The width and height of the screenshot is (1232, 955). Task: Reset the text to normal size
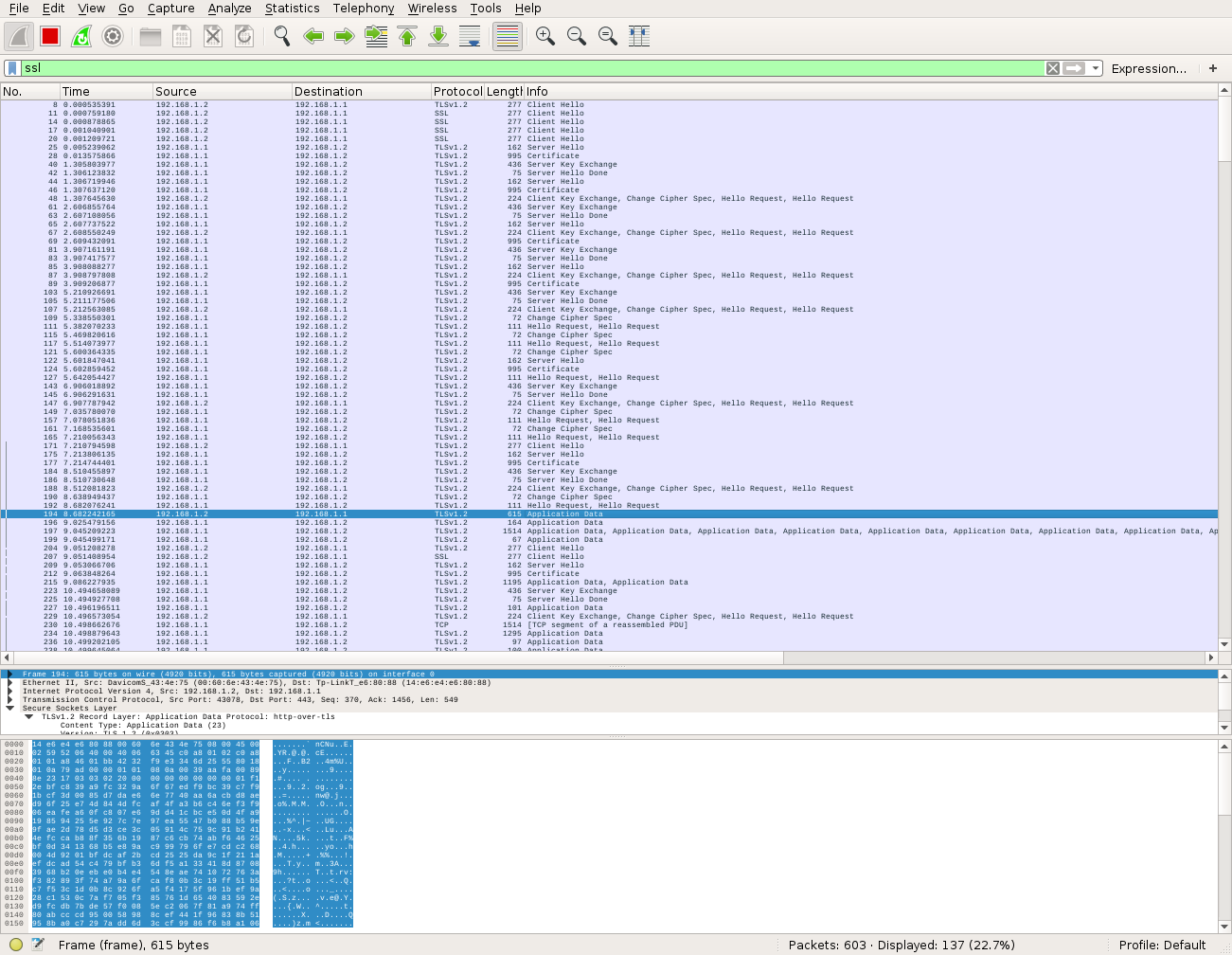tap(608, 36)
